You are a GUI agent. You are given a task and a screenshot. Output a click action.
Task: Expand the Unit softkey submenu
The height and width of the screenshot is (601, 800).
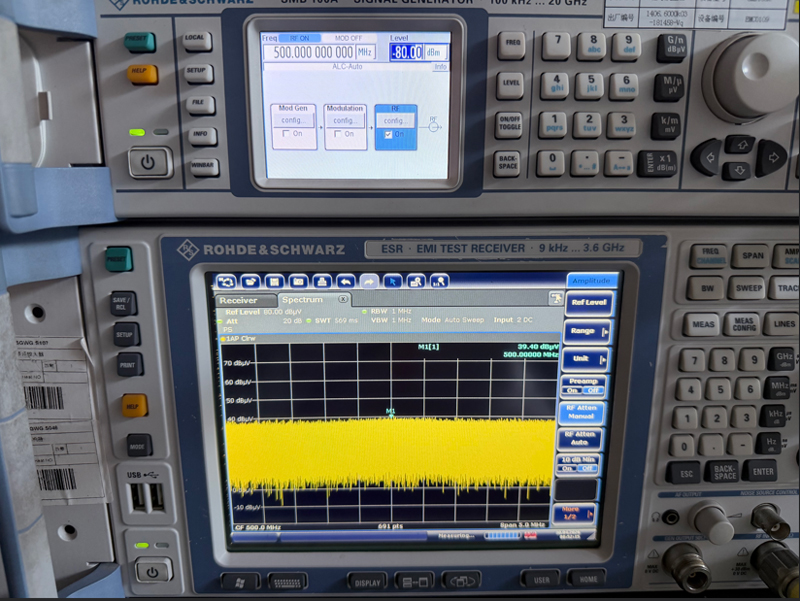point(584,359)
